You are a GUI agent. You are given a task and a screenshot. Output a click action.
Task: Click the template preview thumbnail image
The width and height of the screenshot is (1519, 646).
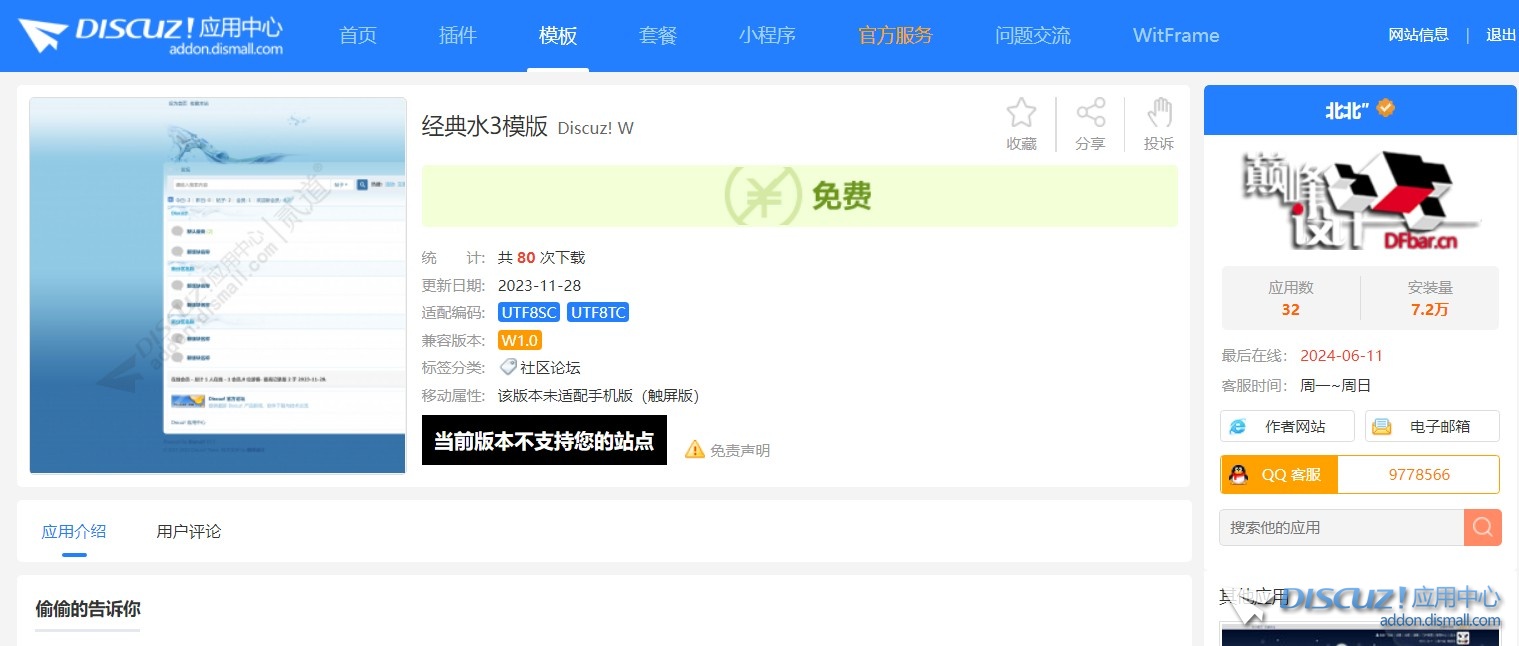[x=218, y=285]
